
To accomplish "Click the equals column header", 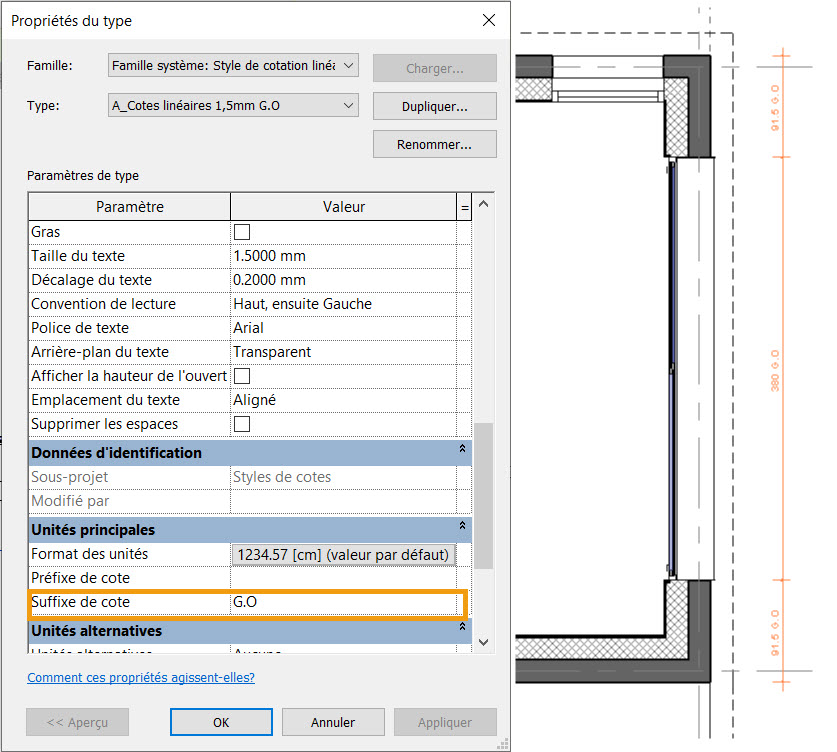I will coord(465,207).
